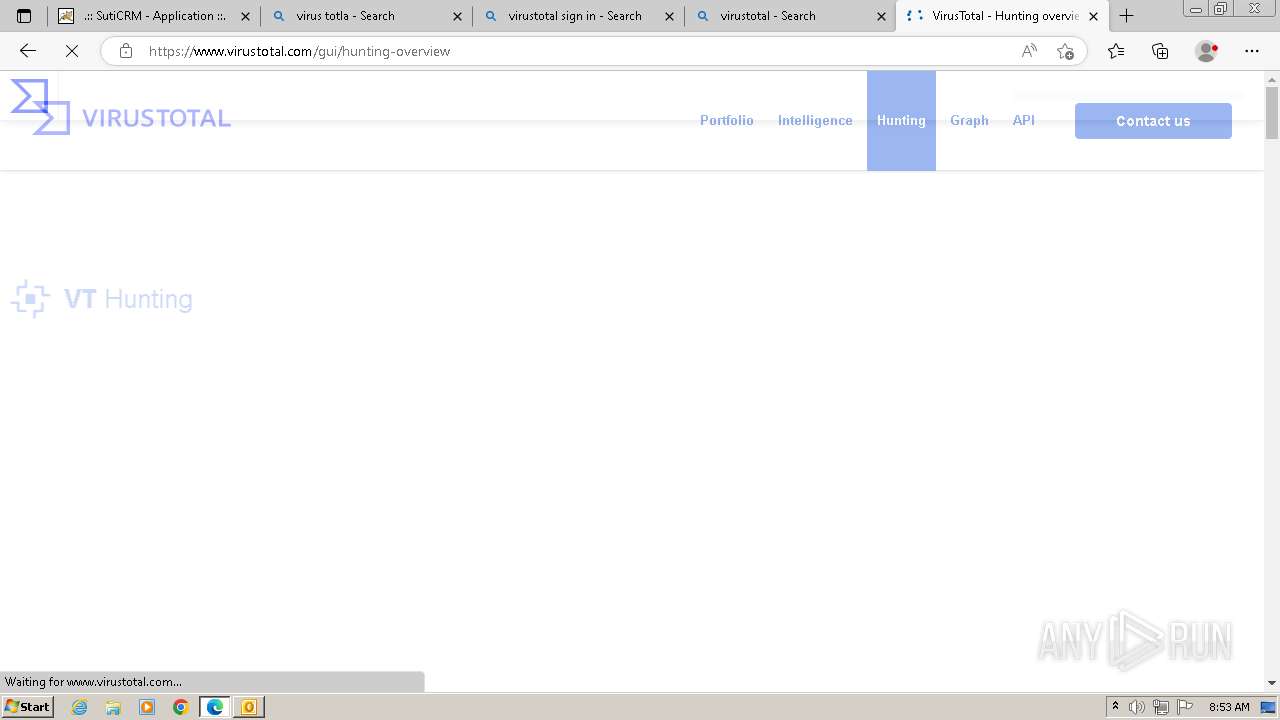Open the API menu
The height and width of the screenshot is (720, 1280).
tap(1024, 120)
